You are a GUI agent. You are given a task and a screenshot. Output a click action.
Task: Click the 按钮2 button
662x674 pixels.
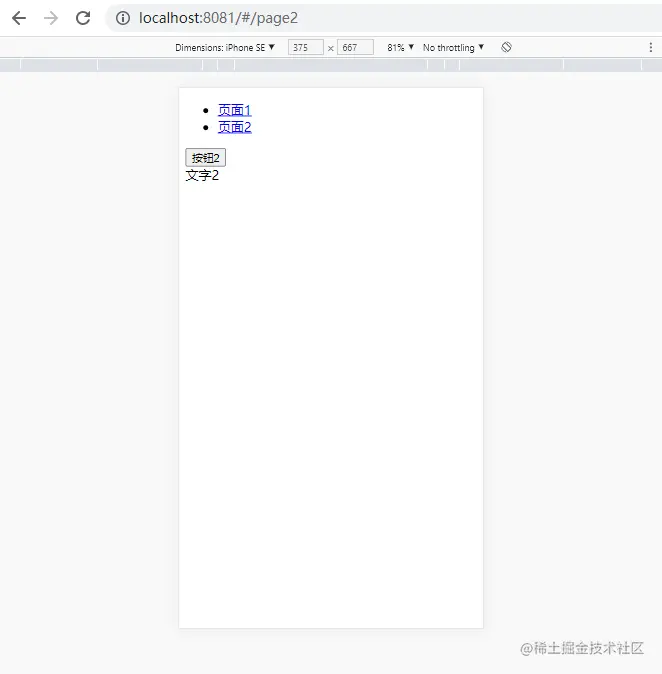coord(205,157)
